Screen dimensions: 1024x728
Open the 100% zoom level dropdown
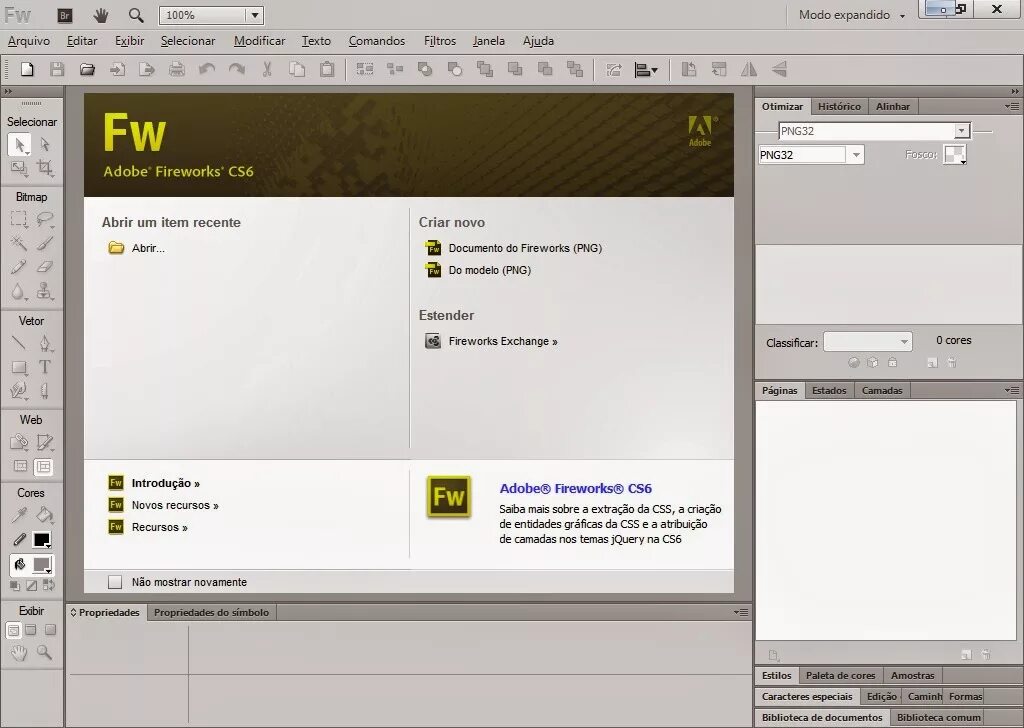coord(255,15)
